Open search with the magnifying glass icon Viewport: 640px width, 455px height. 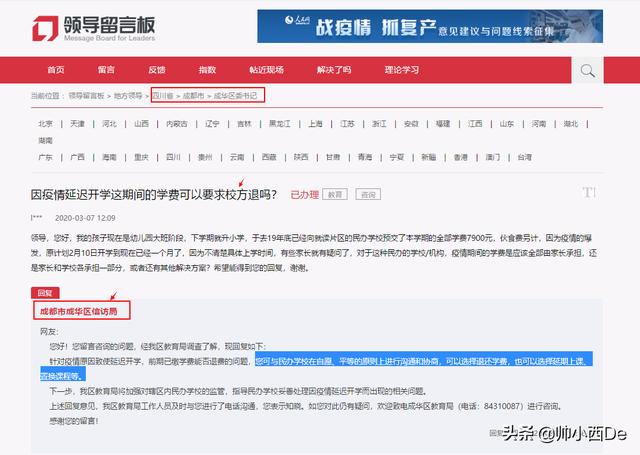(588, 70)
